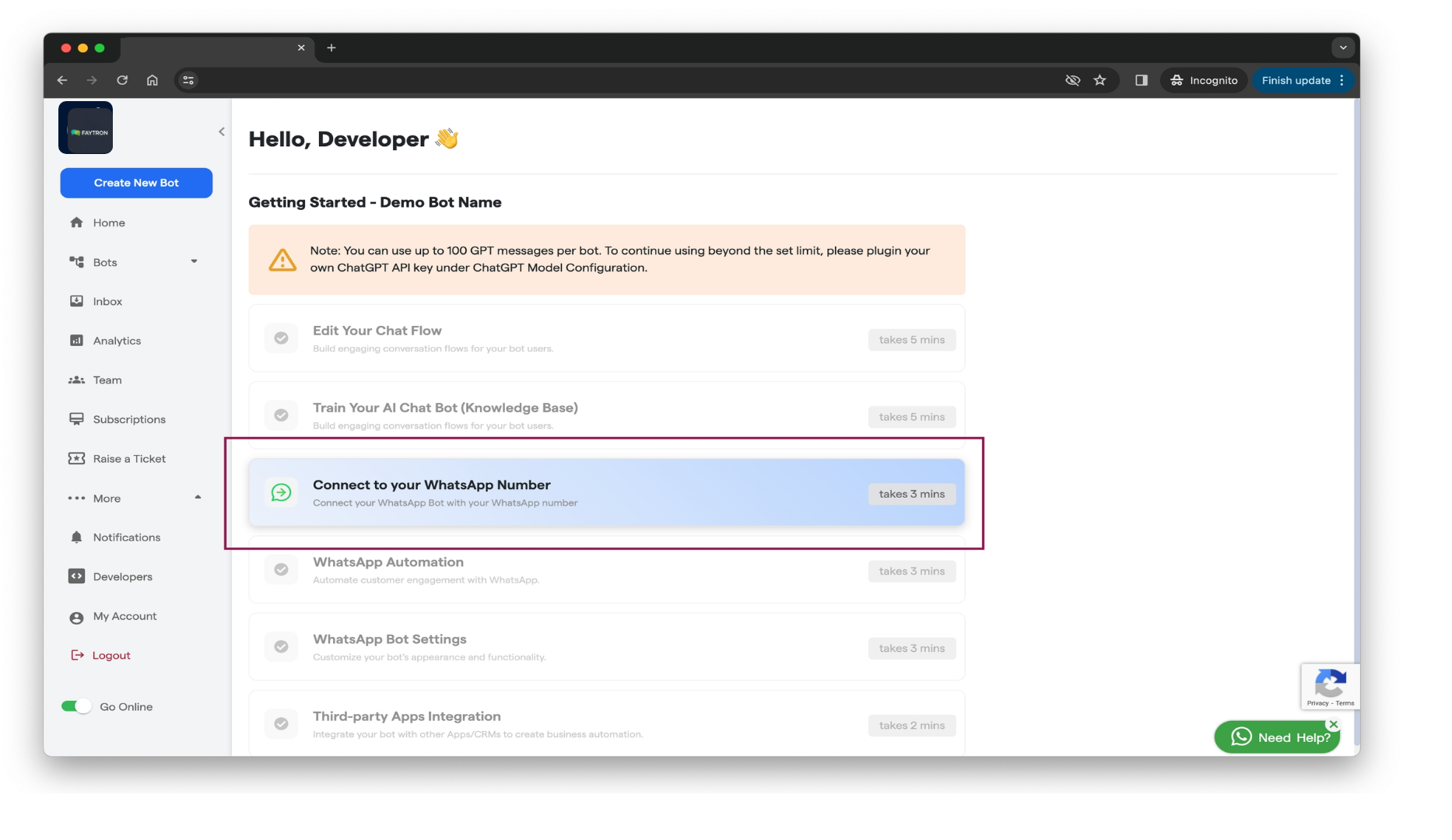Click the tracking protection eye icon
Screen dimensions: 1452x840
pos(1072,80)
